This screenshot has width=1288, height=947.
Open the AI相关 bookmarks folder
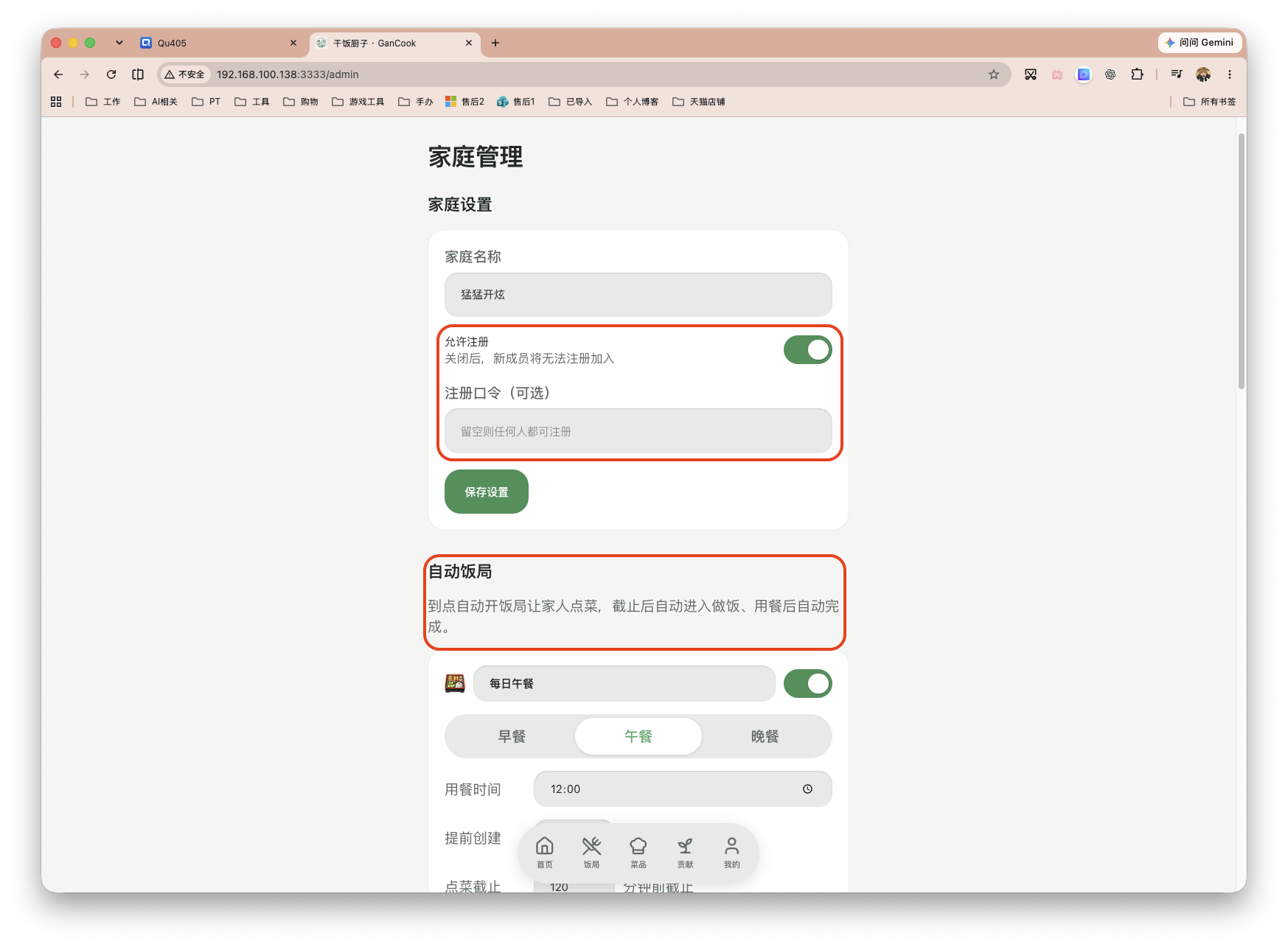tap(156, 102)
